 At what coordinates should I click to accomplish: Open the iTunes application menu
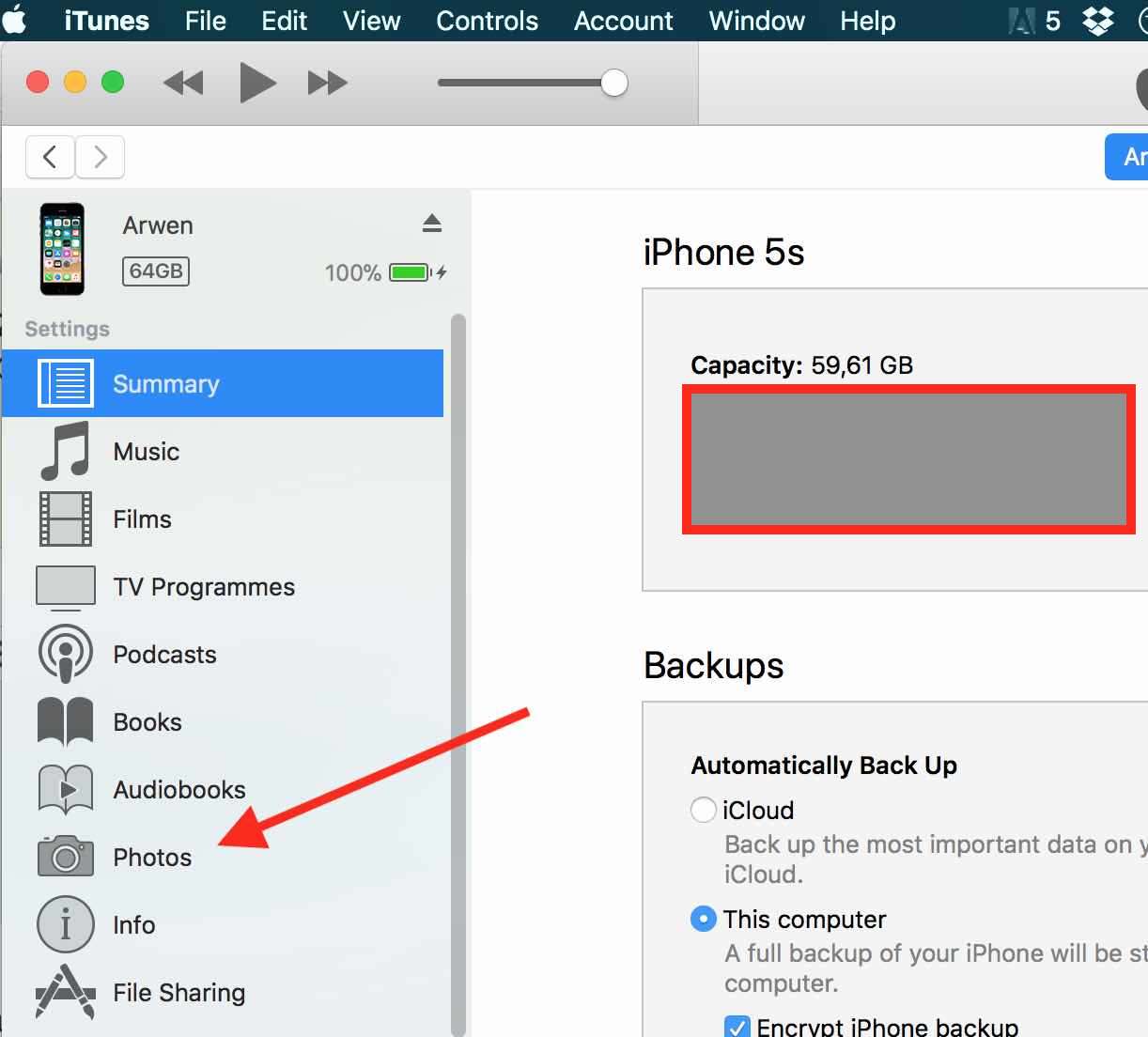click(106, 21)
